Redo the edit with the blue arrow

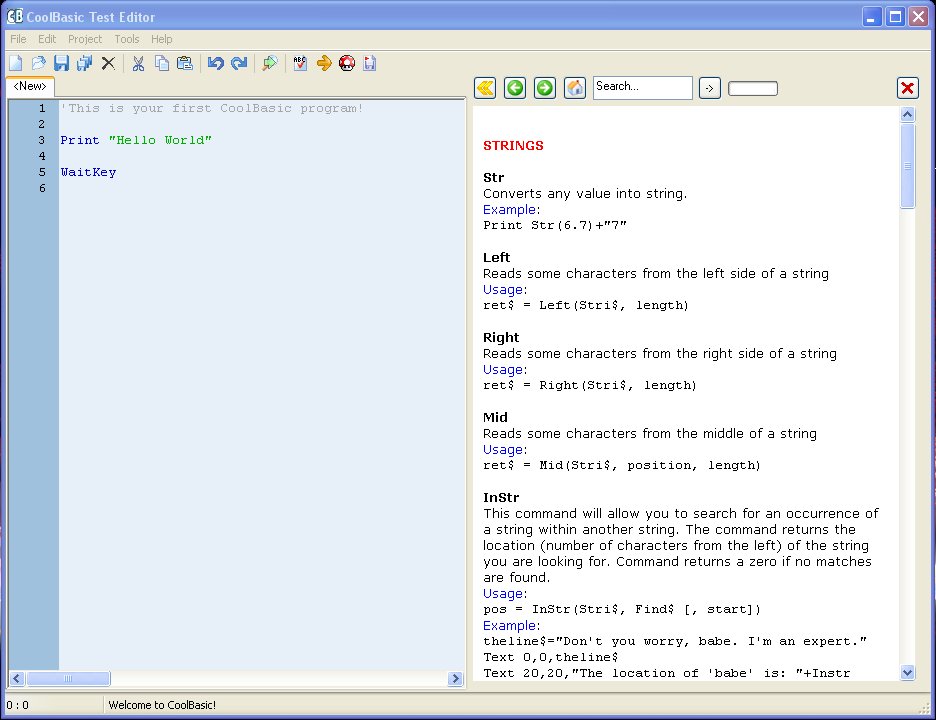click(239, 63)
